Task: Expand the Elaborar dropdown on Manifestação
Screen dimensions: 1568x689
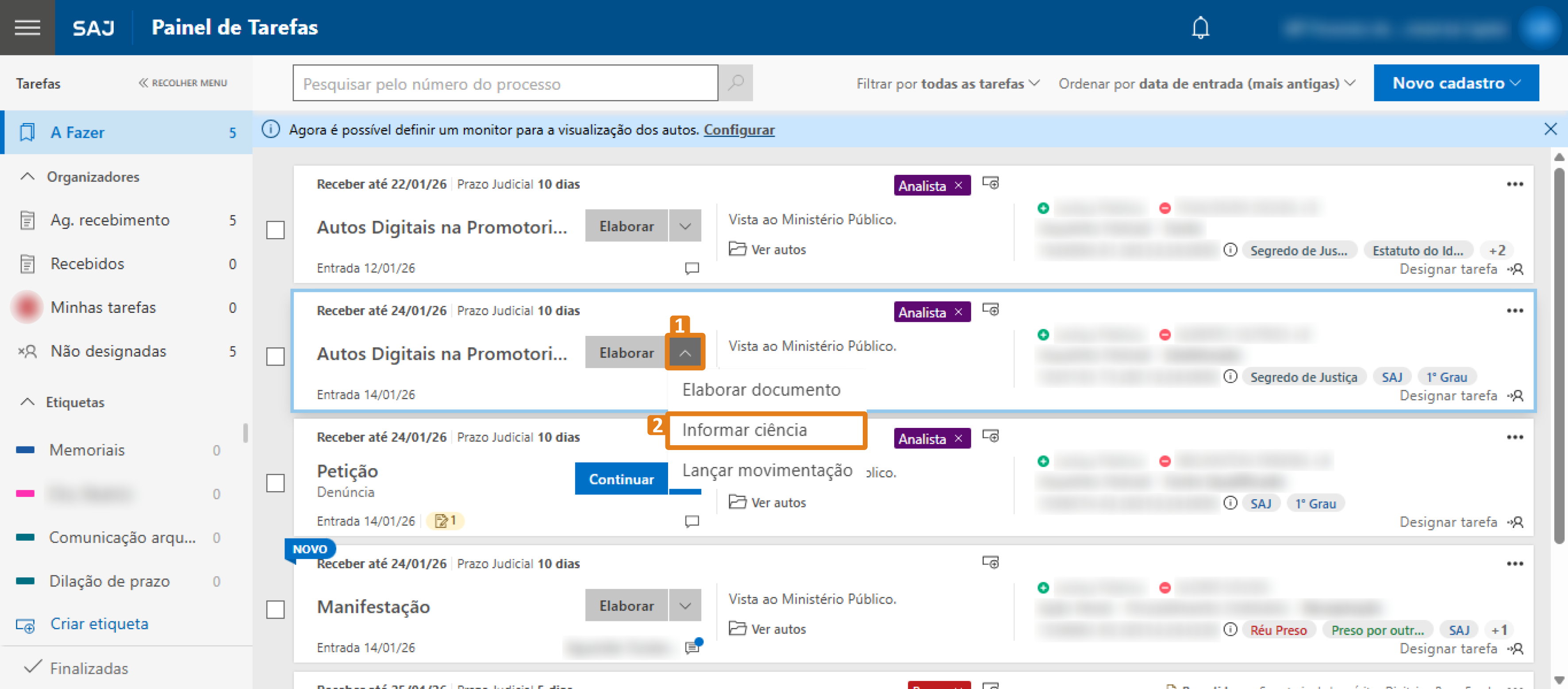Action: click(x=685, y=605)
